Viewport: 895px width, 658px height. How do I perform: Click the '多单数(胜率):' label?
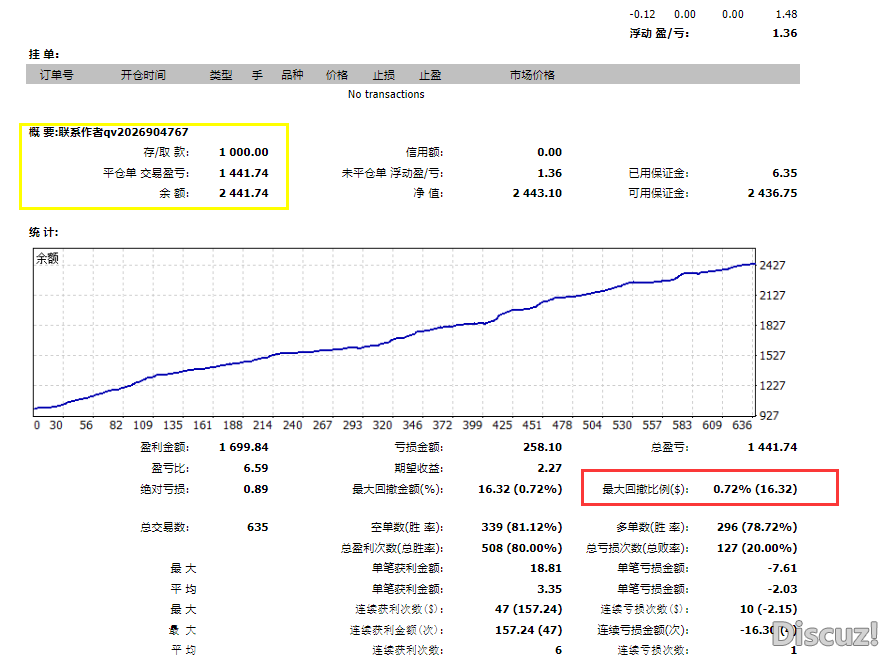coord(652,527)
